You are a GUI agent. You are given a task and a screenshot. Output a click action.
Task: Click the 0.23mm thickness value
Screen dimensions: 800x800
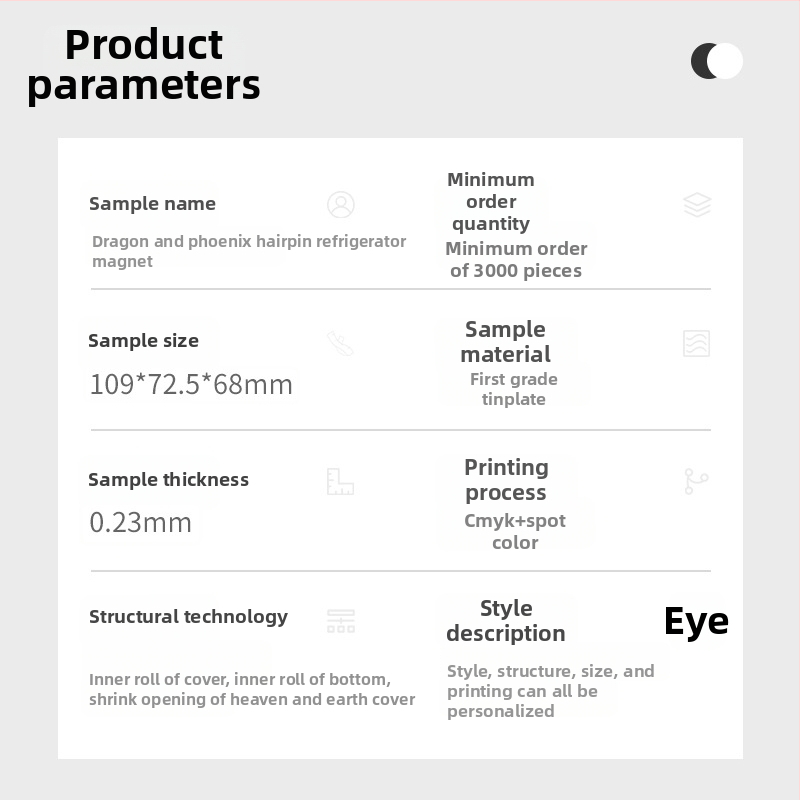140,522
